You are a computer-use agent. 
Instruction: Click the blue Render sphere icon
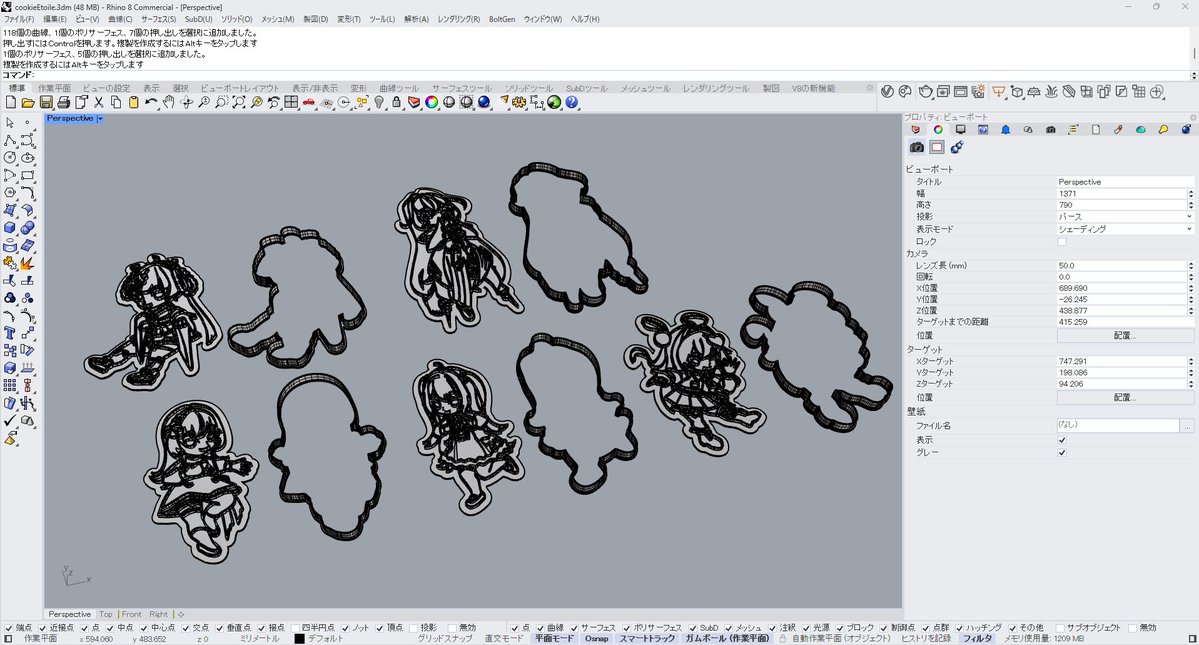[484, 102]
